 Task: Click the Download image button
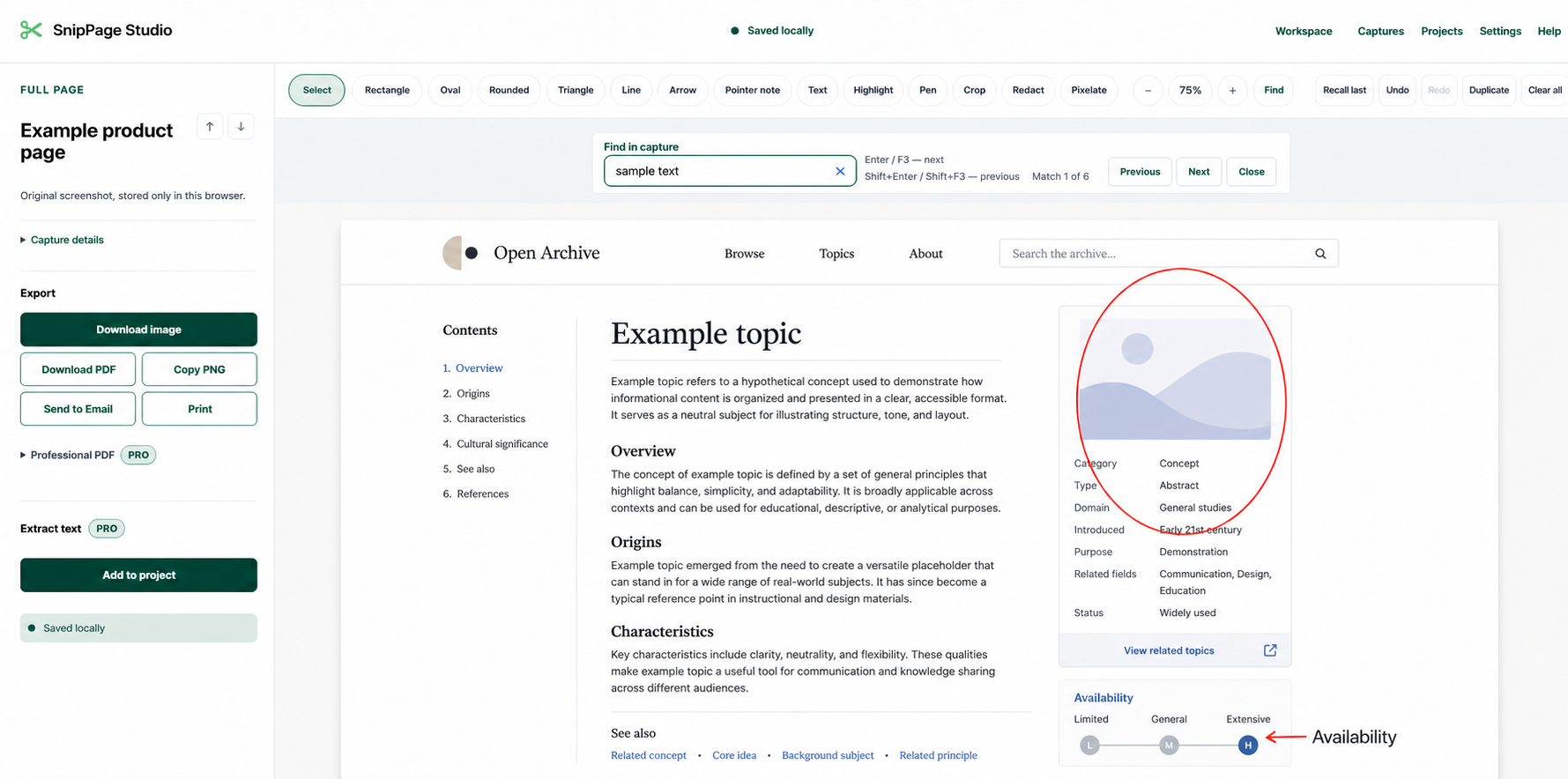point(138,330)
